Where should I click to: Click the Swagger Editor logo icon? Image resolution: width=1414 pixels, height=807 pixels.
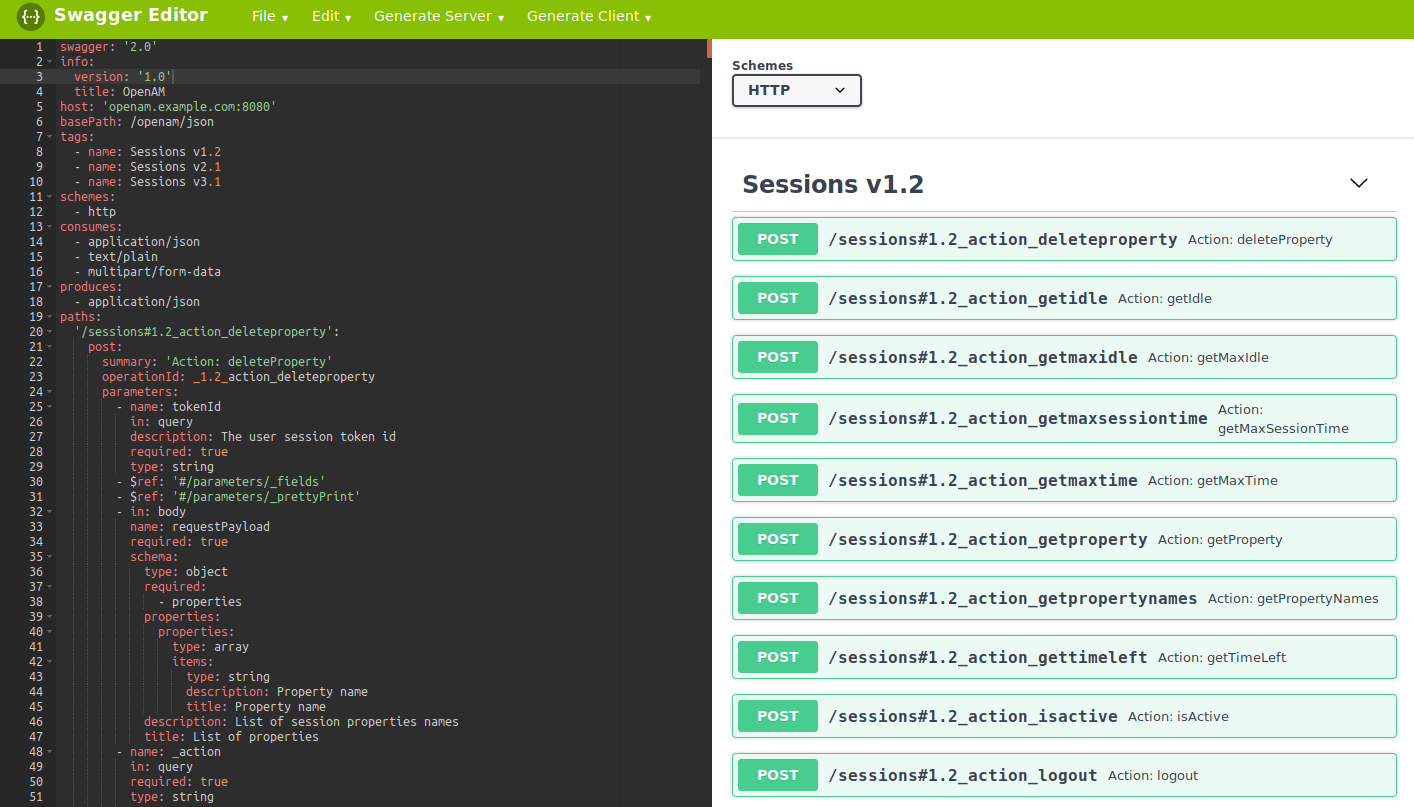click(32, 17)
